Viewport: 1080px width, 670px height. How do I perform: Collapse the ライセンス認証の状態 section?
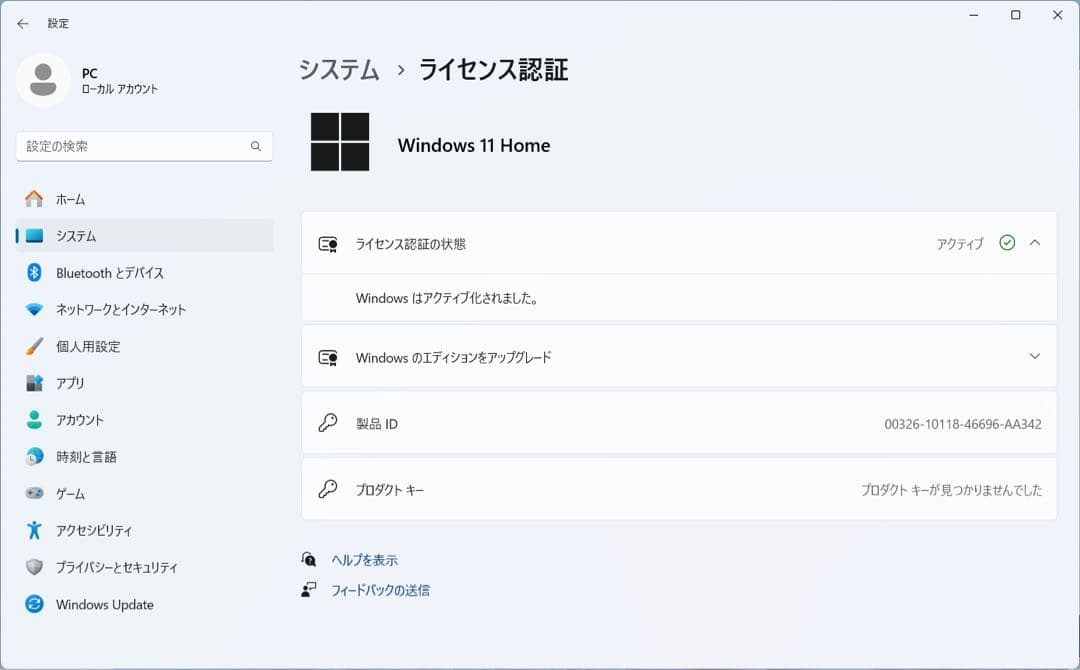pos(1037,243)
